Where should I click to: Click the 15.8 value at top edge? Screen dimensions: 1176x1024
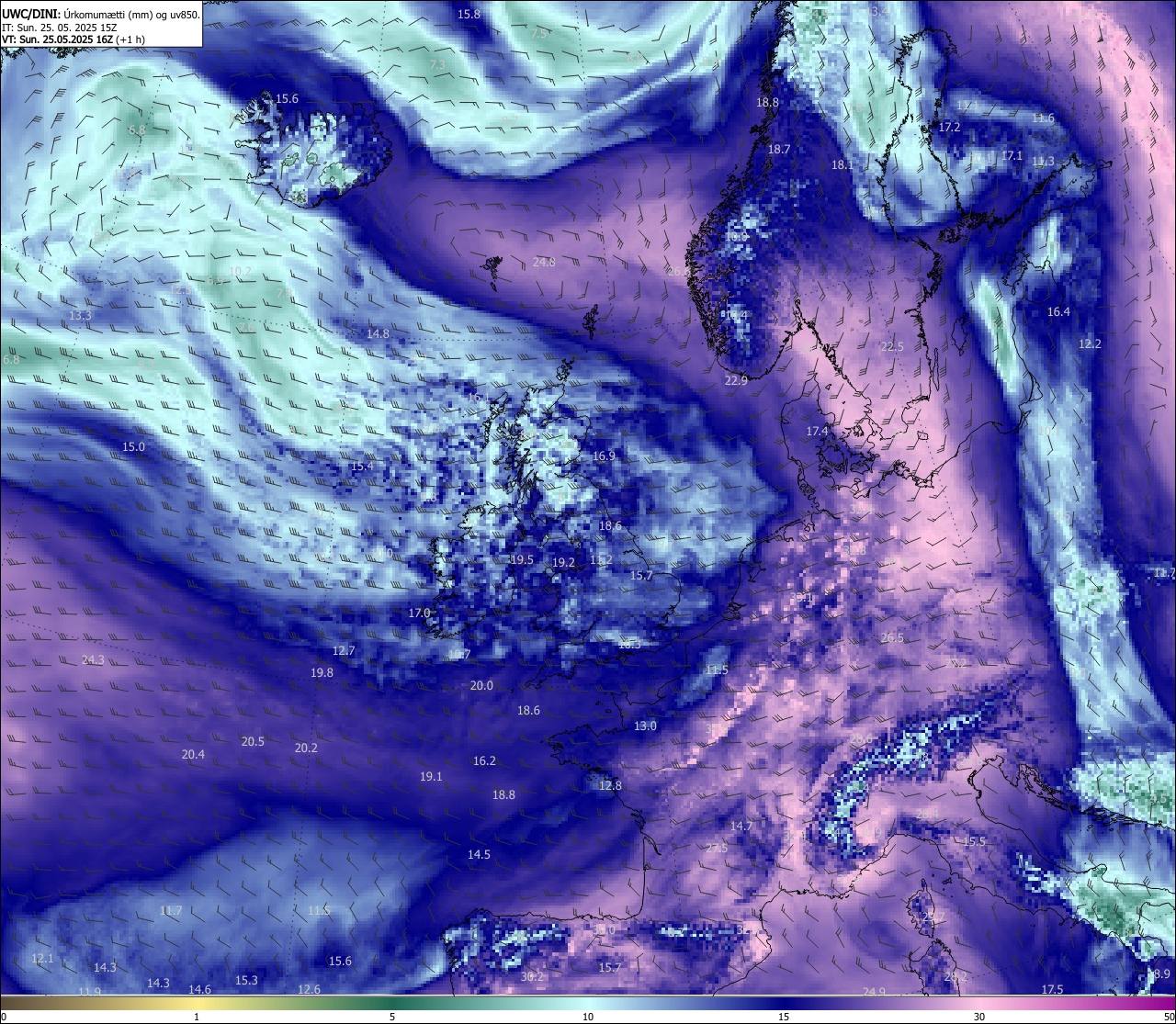(469, 14)
